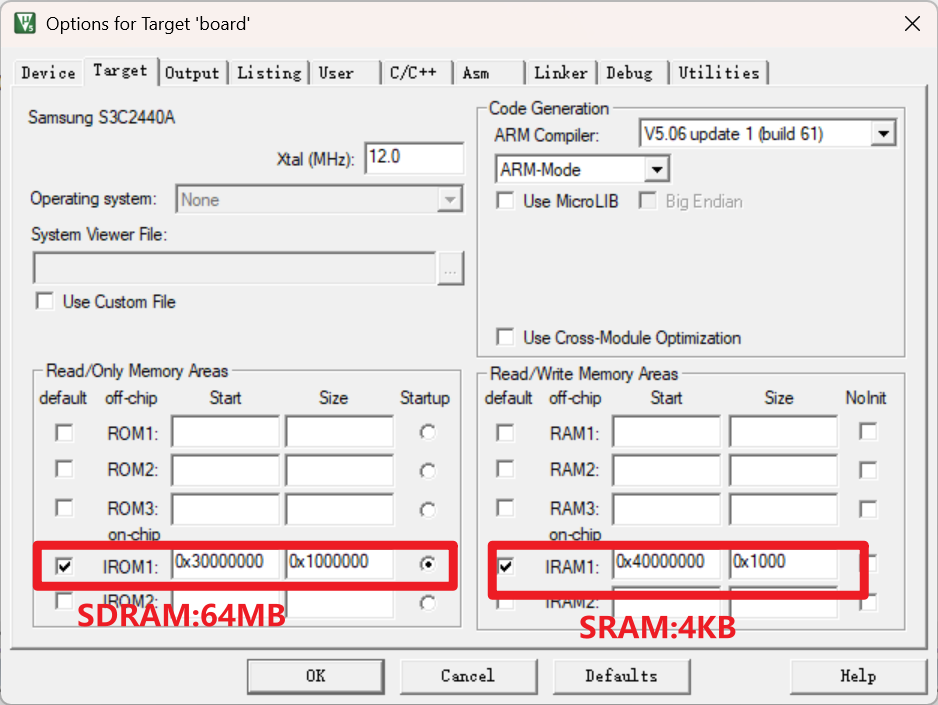Image resolution: width=938 pixels, height=705 pixels.
Task: Click the RAM2 Size field
Action: (x=783, y=470)
